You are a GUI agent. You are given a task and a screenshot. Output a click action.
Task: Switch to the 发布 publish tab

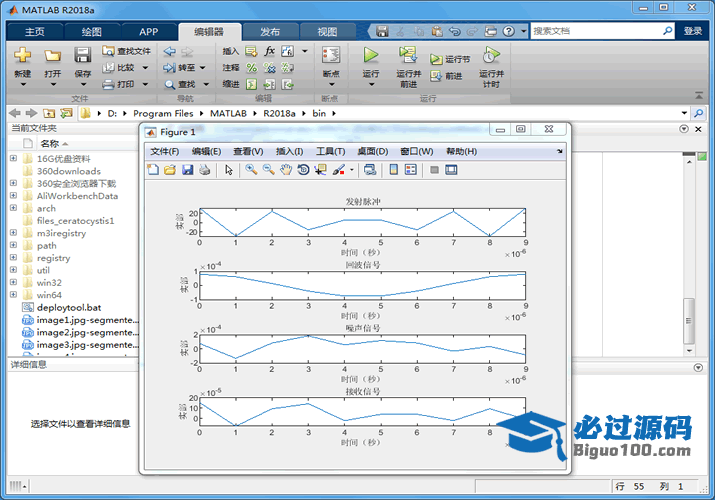(270, 31)
